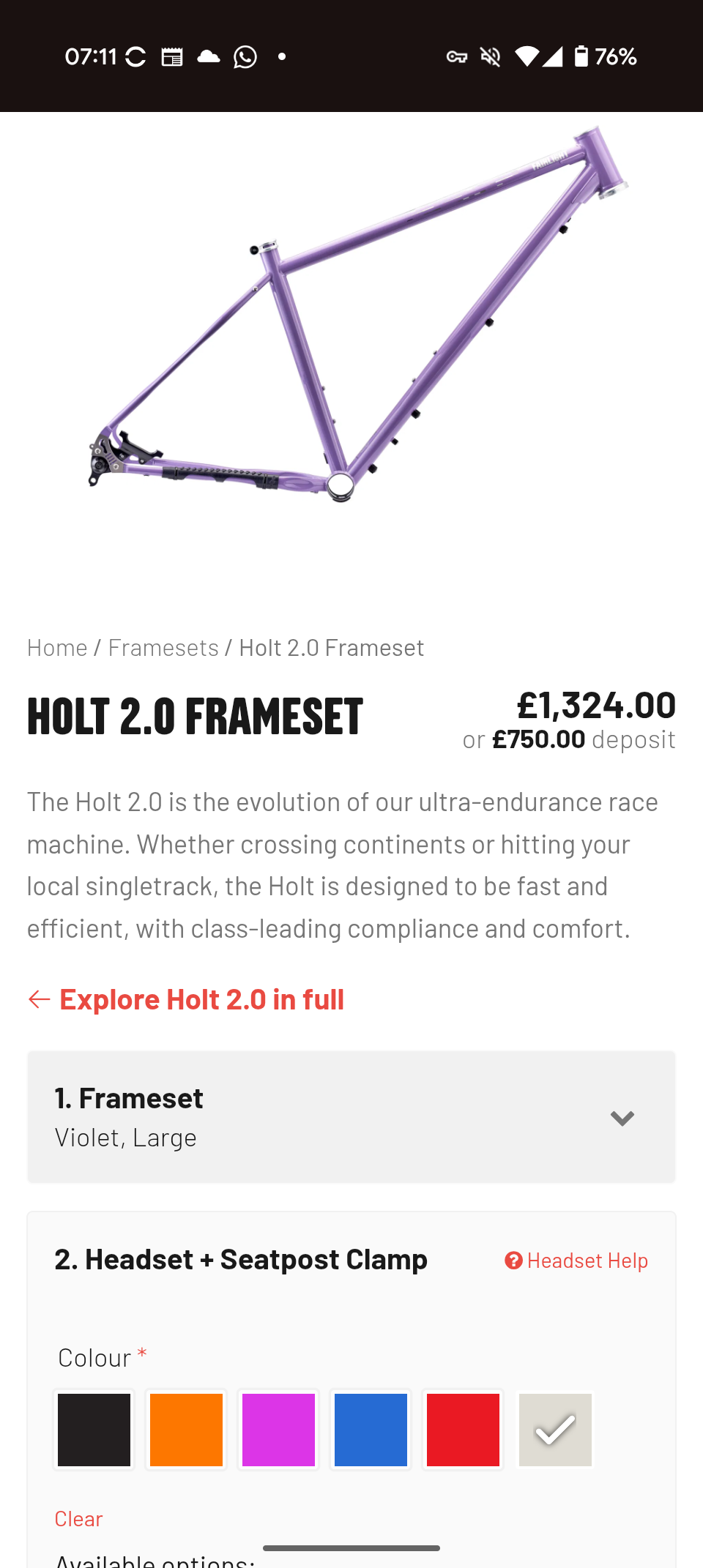The image size is (703, 1568).
Task: Tap the Wi-Fi signal icon
Action: point(526,56)
